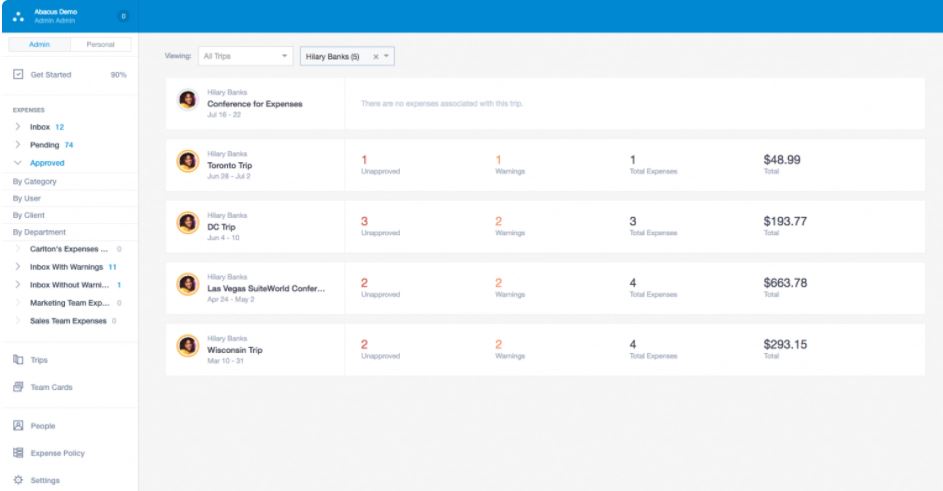The height and width of the screenshot is (491, 943).
Task: Open the Hilary Banks user dropdown arrow
Action: coord(387,56)
